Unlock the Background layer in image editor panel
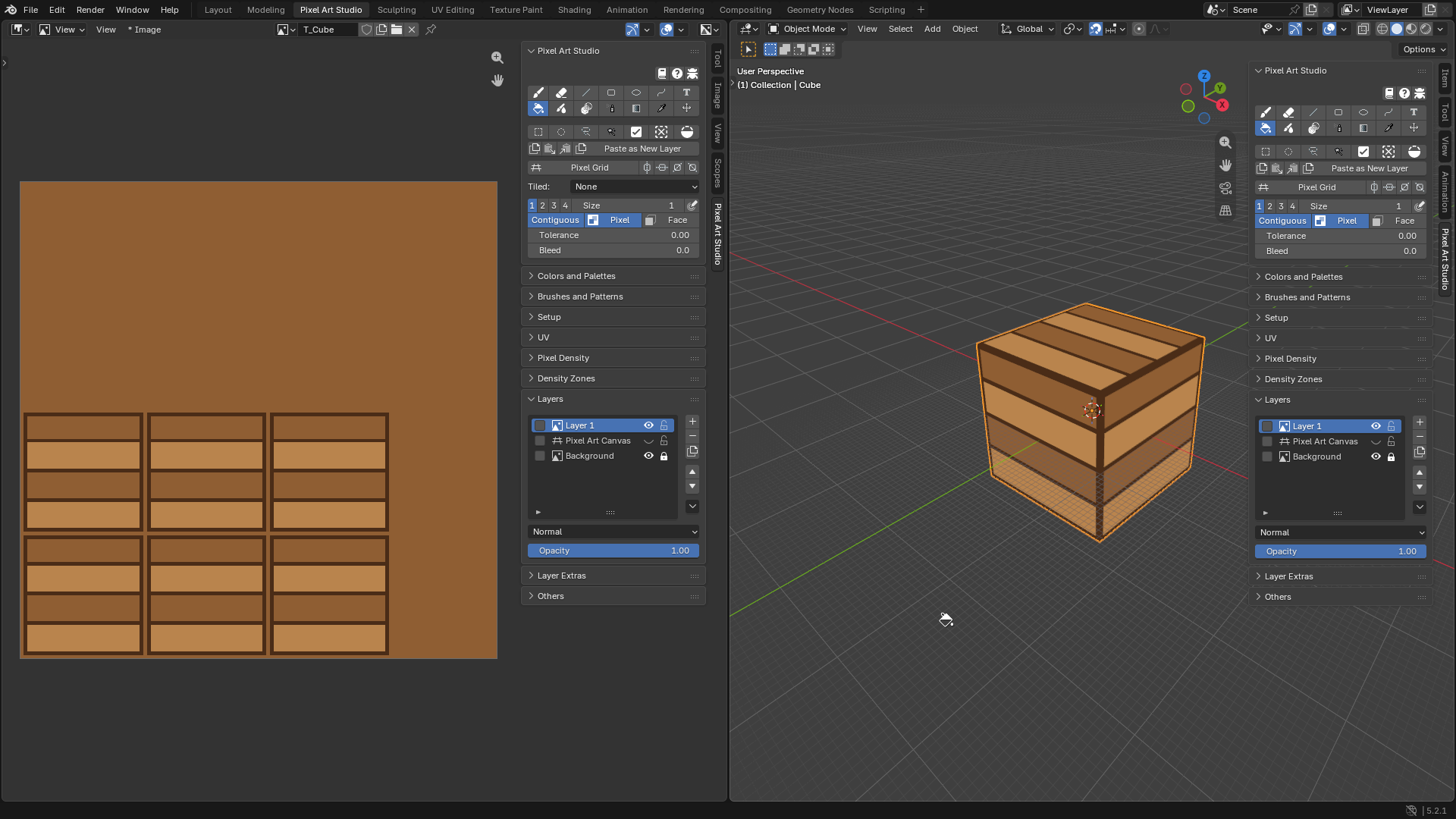1456x819 pixels. [x=664, y=456]
